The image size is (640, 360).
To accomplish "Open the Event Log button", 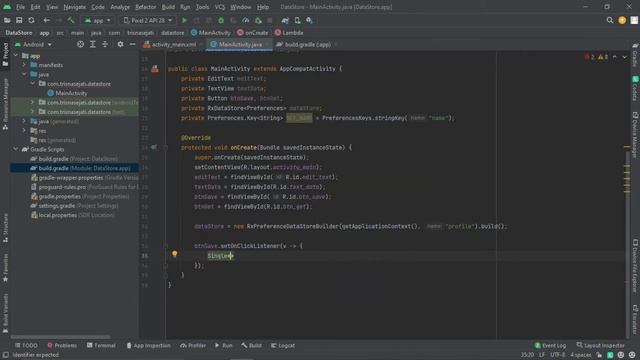I will (x=550, y=345).
